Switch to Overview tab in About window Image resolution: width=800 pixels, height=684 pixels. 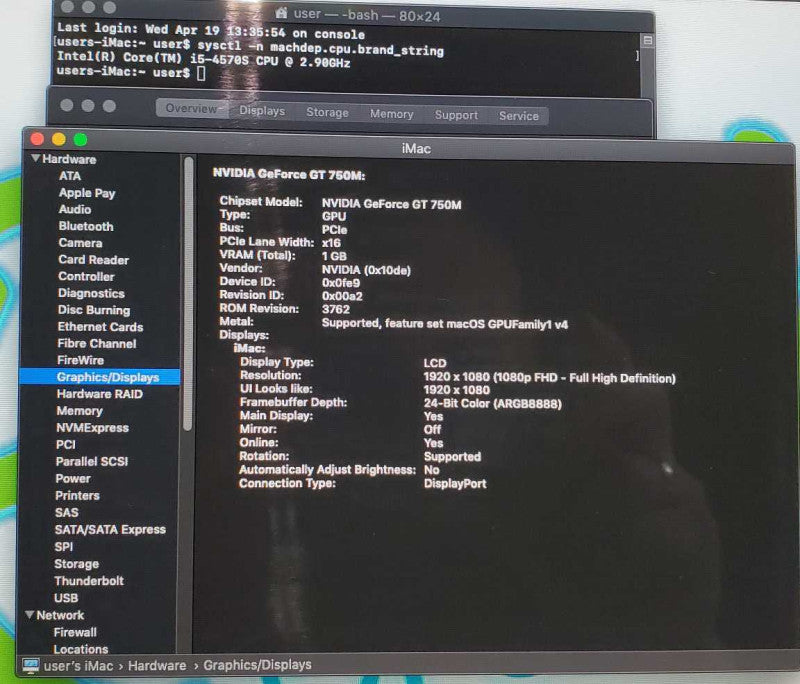pyautogui.click(x=191, y=109)
